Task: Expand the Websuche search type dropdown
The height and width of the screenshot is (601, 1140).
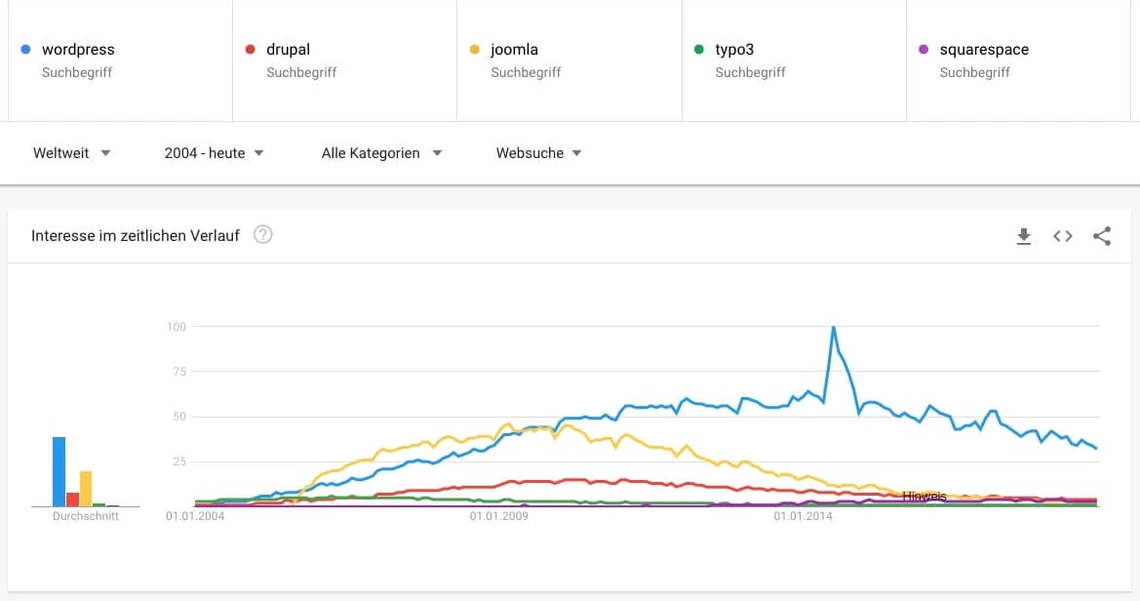Action: pos(539,153)
